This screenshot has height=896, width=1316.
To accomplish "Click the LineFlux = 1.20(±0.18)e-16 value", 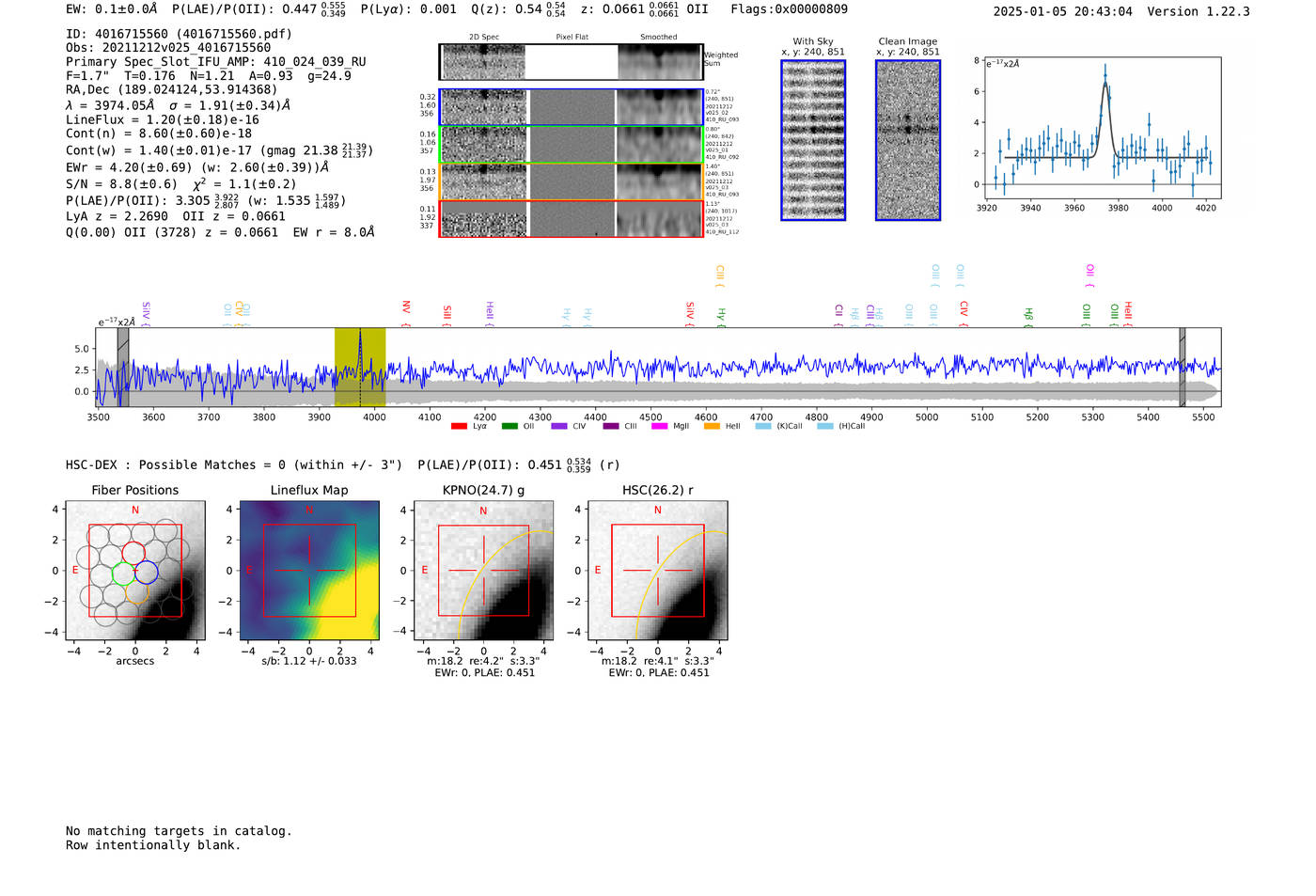I will 163,119.
